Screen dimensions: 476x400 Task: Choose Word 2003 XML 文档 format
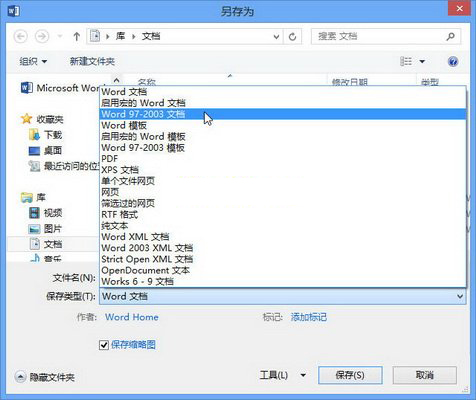tap(283, 248)
